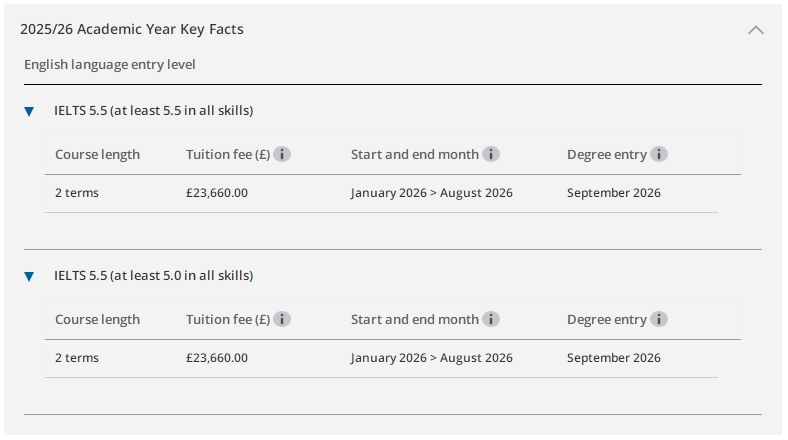Collapse the 2025/26 Academic Year Key Facts chevron
The height and width of the screenshot is (440, 788).
click(756, 30)
